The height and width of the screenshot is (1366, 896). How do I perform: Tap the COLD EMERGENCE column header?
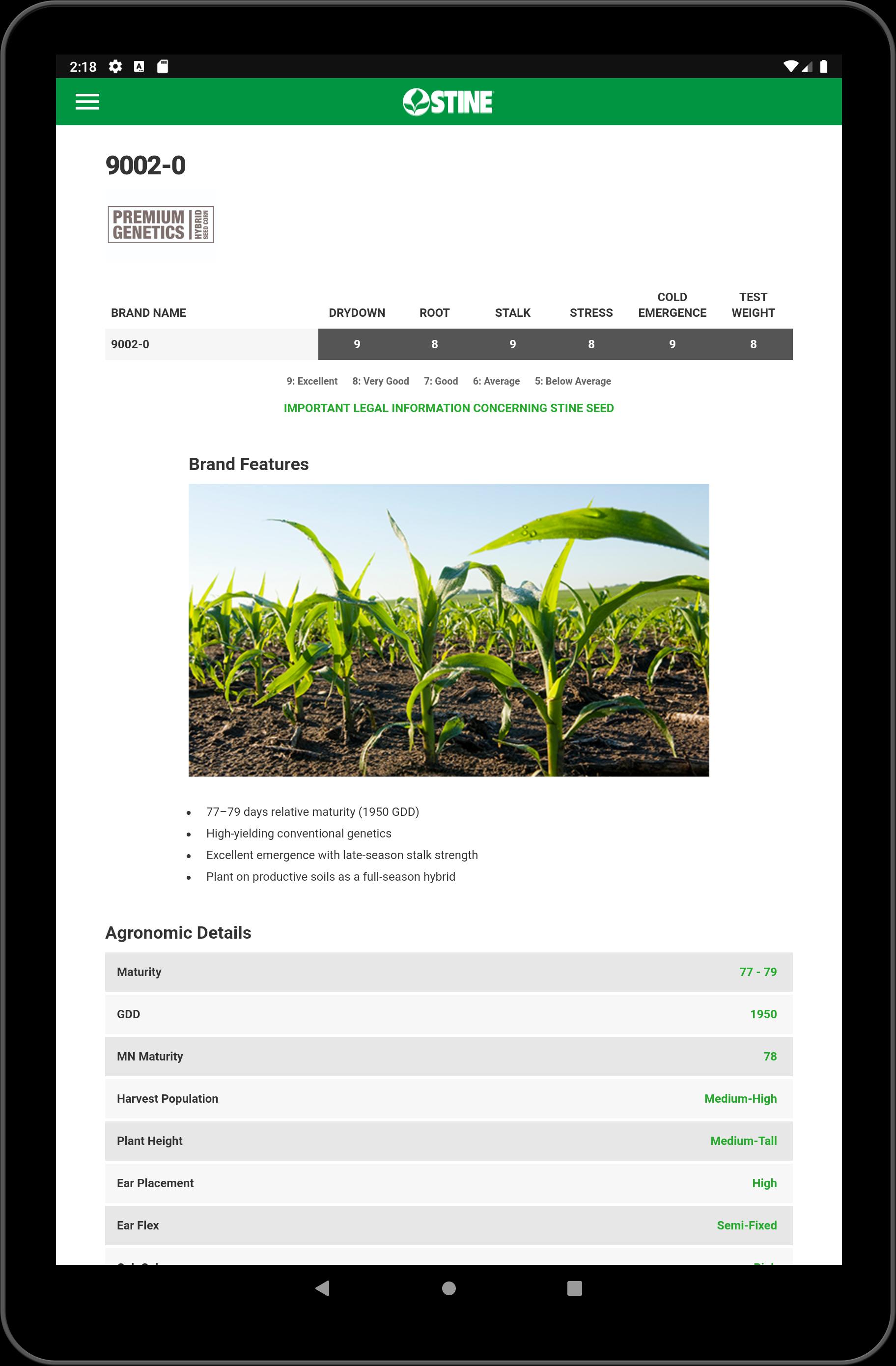click(x=672, y=305)
